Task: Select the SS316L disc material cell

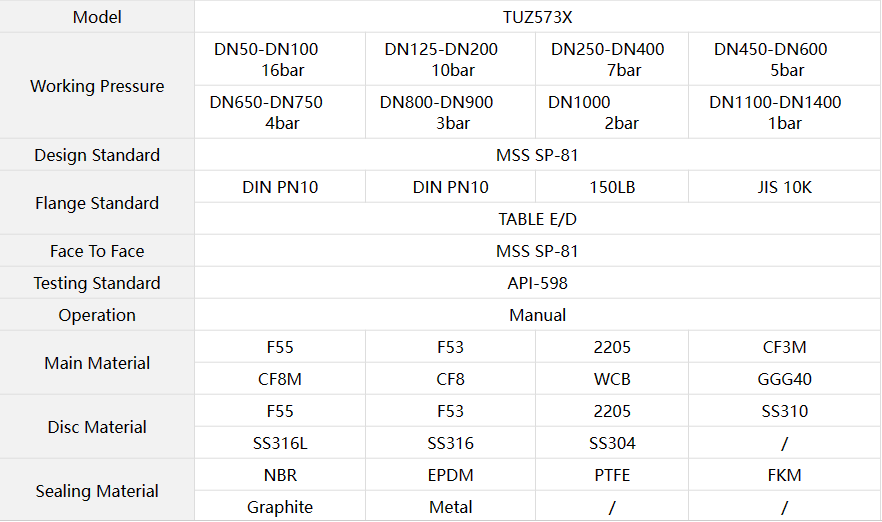Action: 280,443
